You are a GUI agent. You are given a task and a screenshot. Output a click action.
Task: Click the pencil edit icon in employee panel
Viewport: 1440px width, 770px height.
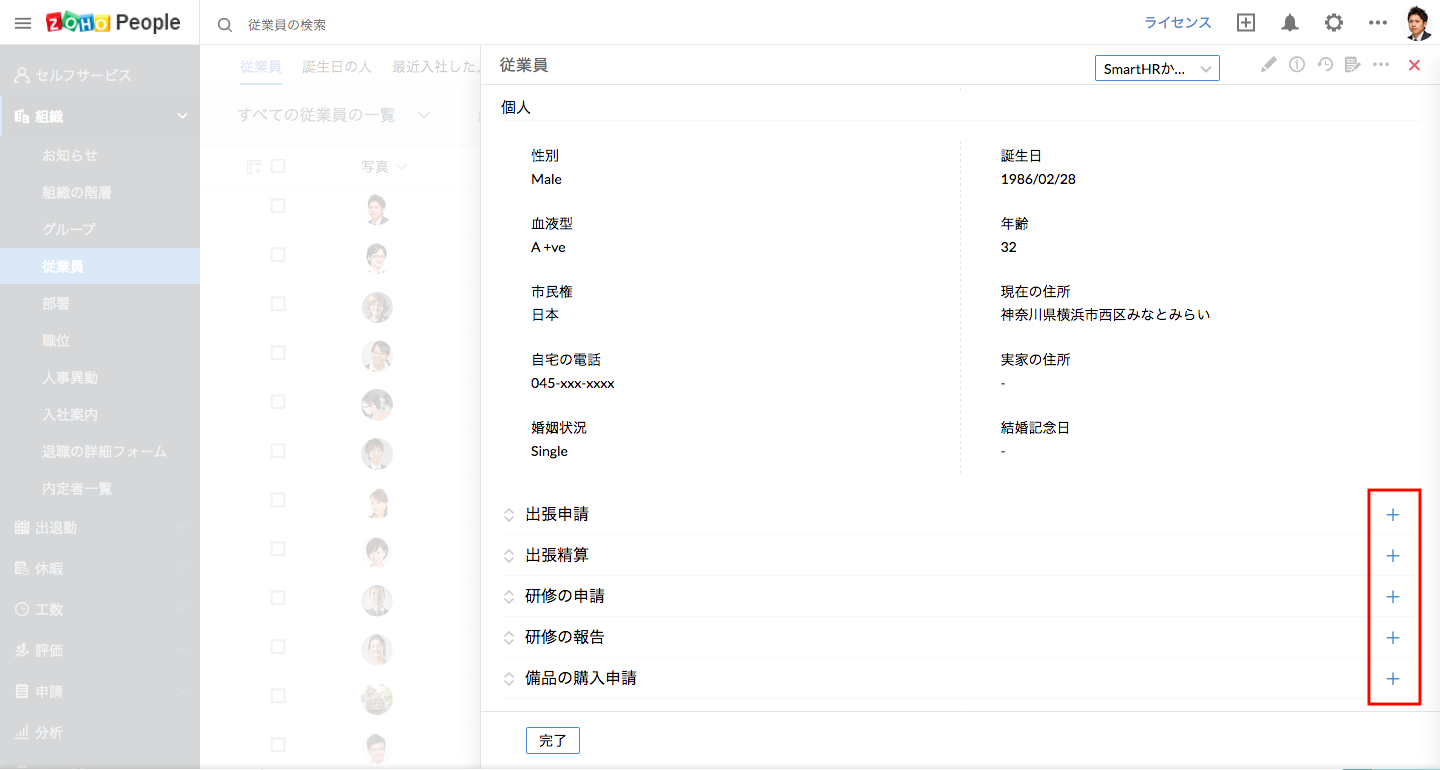coord(1269,65)
